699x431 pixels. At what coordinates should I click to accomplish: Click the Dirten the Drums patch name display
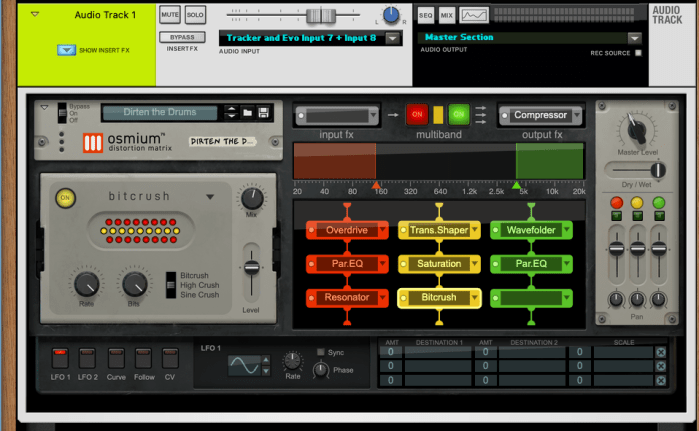pos(161,113)
